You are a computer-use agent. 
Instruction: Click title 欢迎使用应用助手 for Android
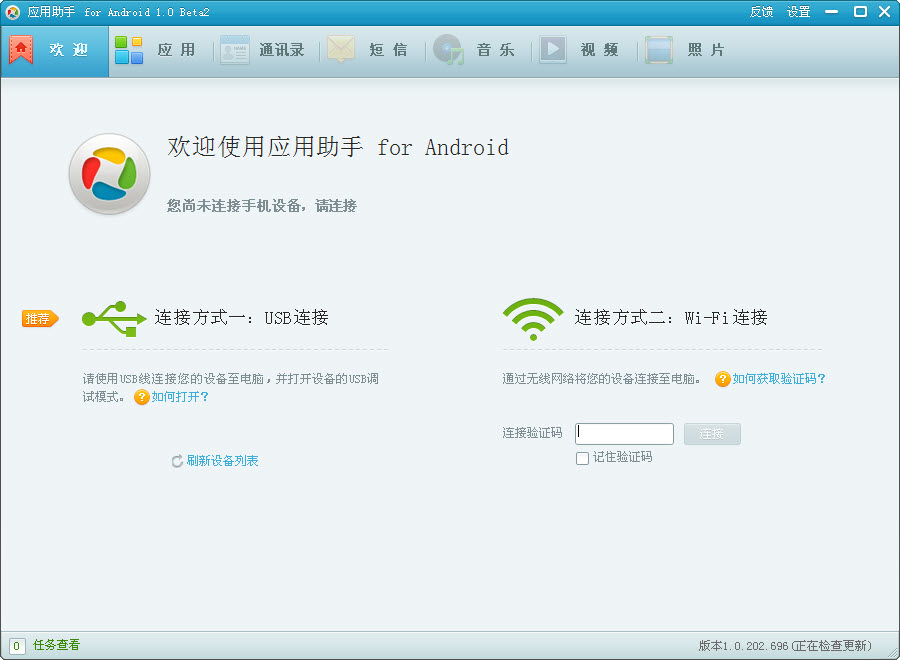[x=338, y=147]
